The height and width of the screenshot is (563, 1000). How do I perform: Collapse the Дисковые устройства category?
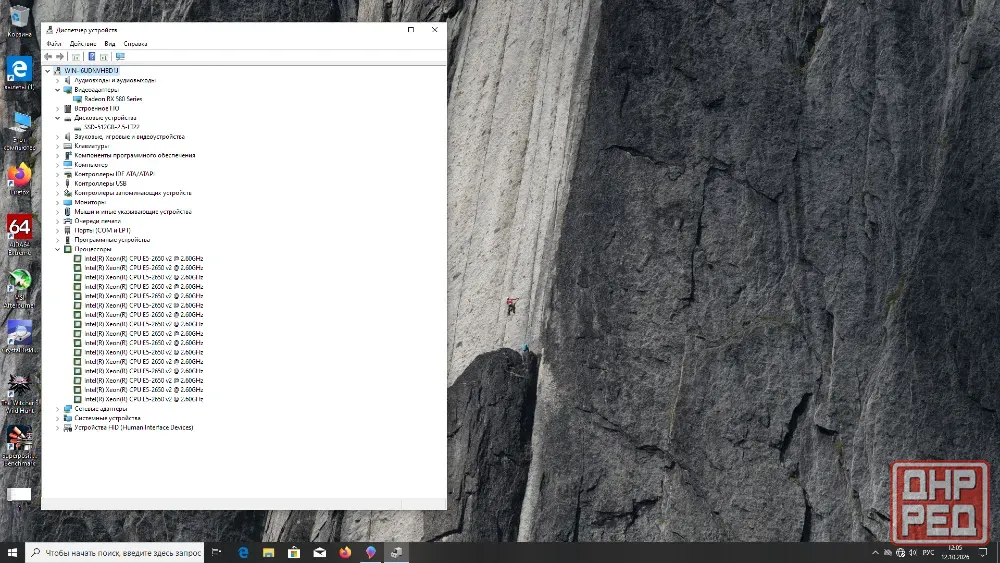pos(57,118)
